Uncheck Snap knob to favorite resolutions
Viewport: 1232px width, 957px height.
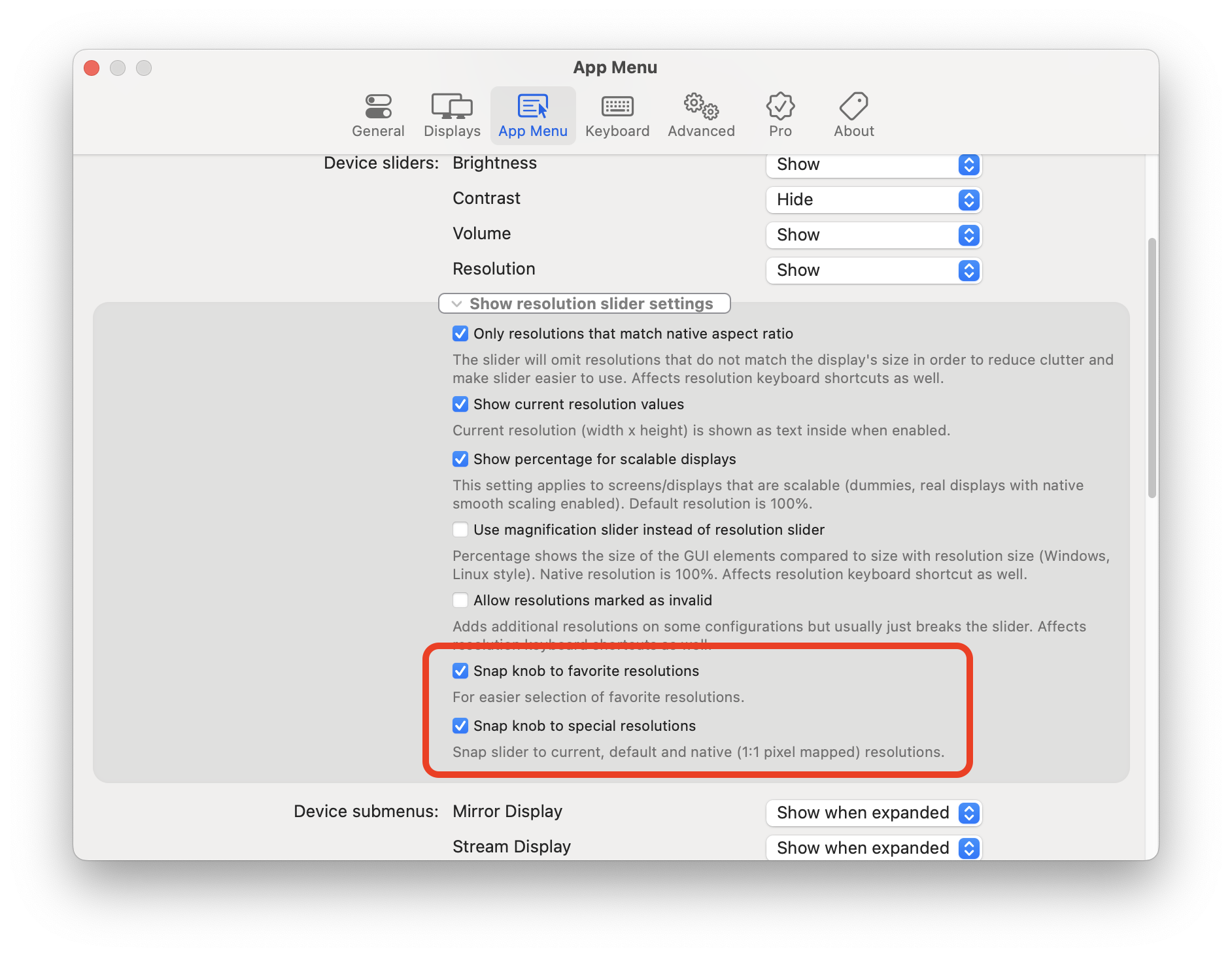point(460,671)
